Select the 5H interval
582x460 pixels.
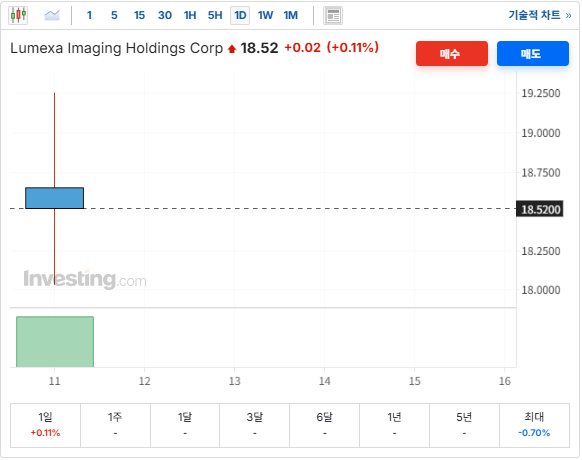tap(215, 16)
